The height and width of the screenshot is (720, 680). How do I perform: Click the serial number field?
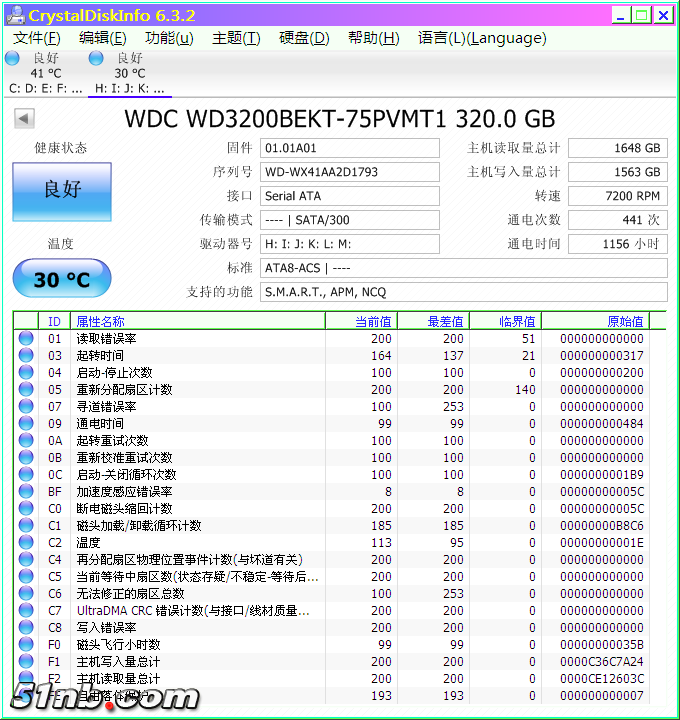coord(349,172)
